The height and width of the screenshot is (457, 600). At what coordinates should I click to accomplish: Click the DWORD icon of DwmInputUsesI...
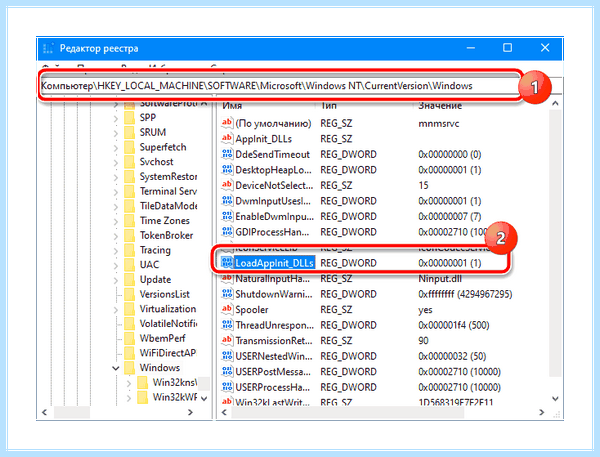point(227,201)
